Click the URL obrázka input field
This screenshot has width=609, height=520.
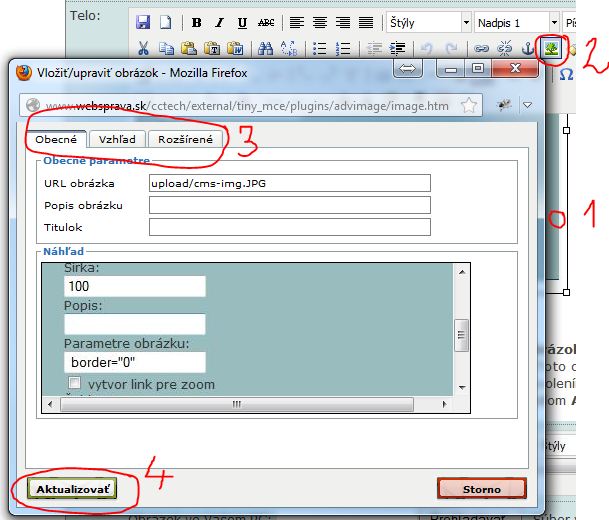(290, 183)
